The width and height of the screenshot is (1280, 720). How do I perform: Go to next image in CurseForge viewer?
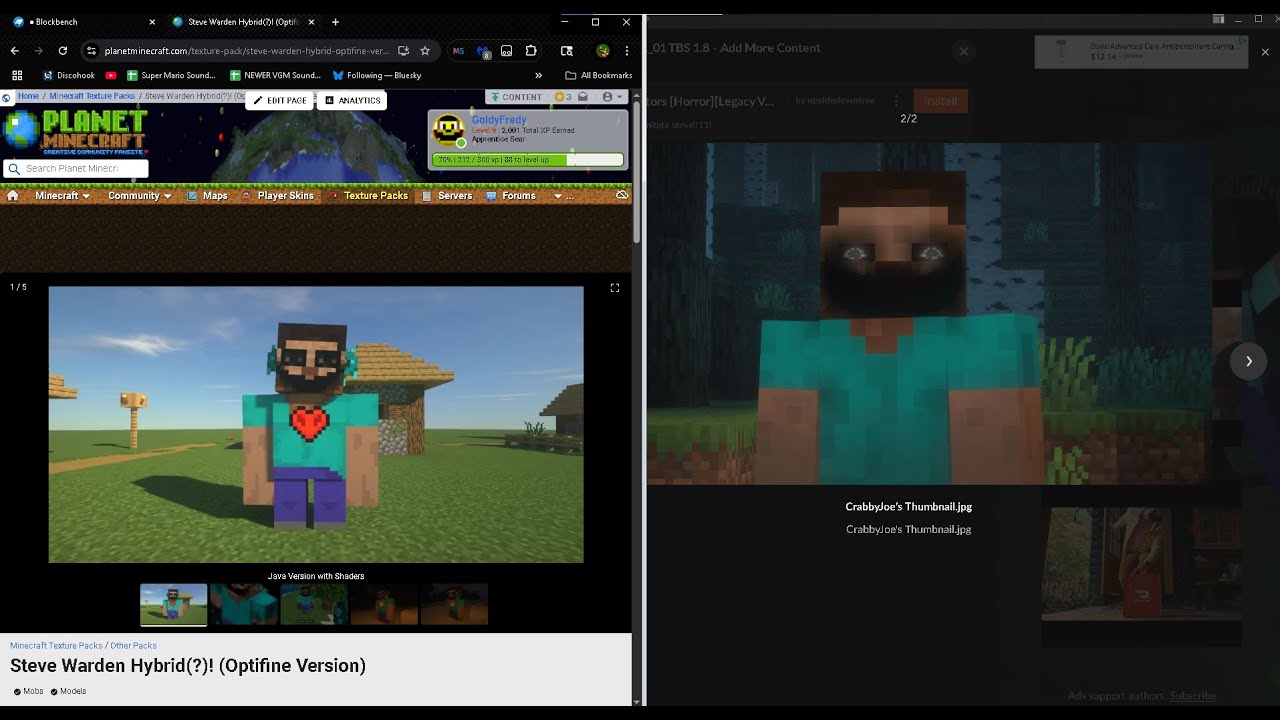(1248, 361)
